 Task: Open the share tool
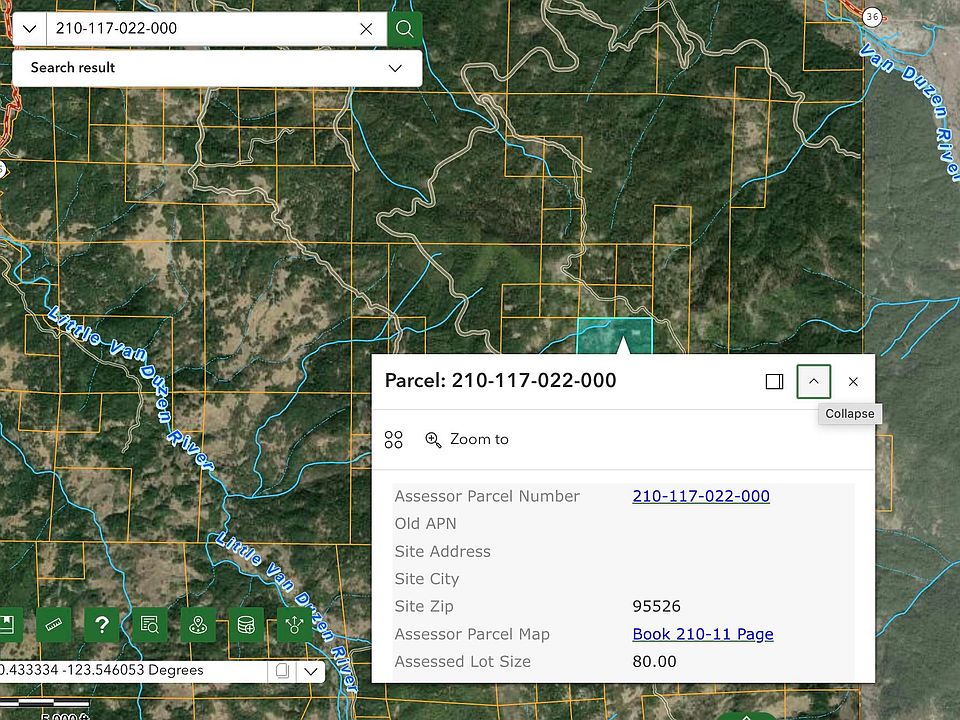tap(294, 624)
